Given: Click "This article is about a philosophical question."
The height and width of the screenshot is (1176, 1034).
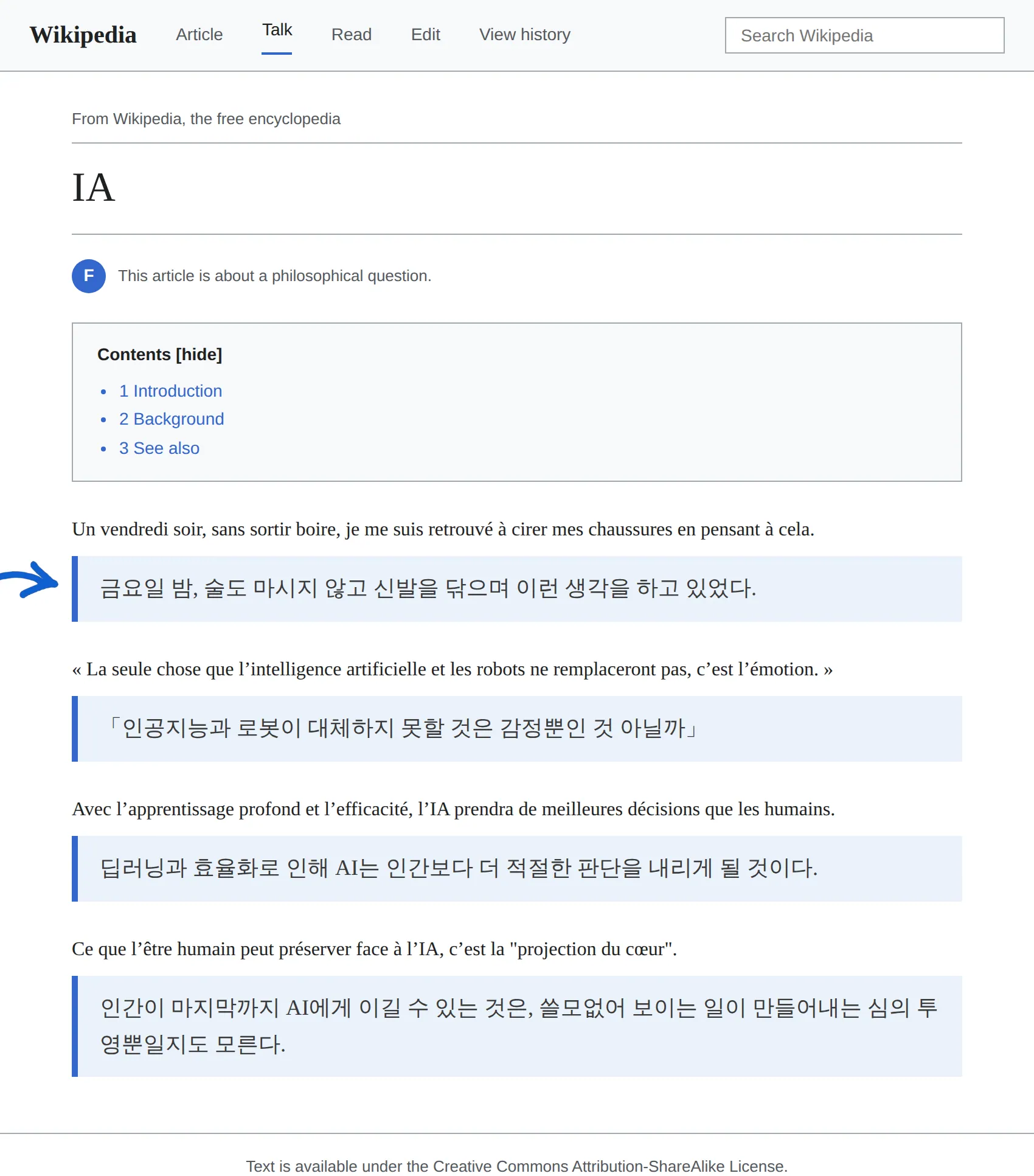Looking at the screenshot, I should [x=274, y=276].
